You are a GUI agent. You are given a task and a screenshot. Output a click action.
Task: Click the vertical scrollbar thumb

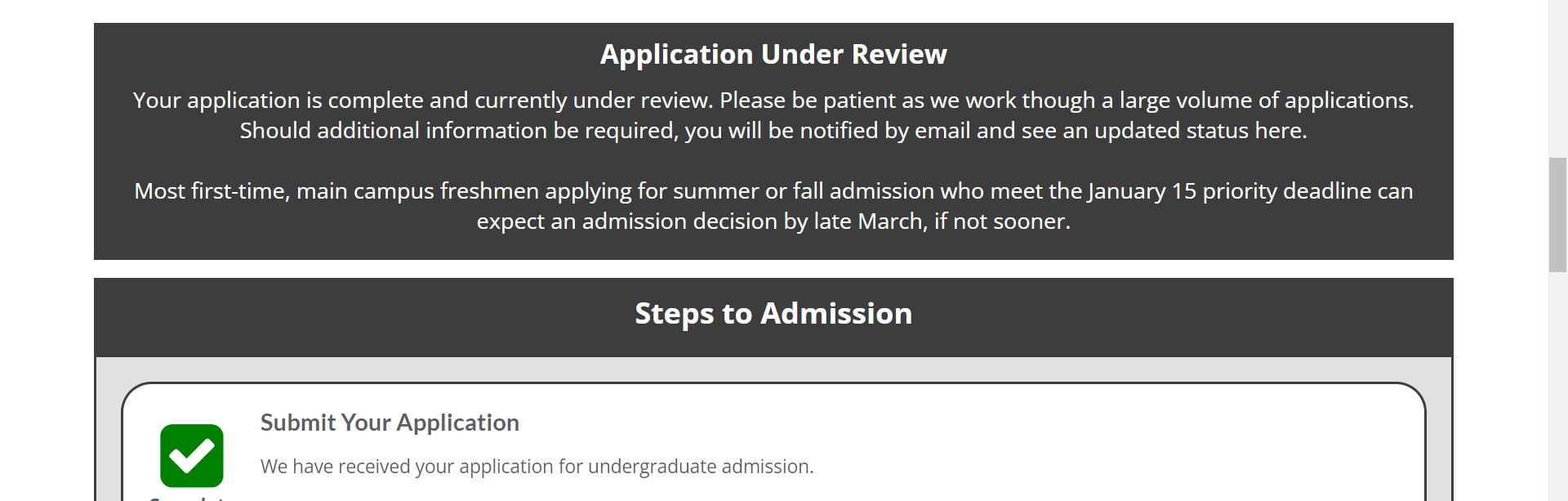coord(1557,214)
